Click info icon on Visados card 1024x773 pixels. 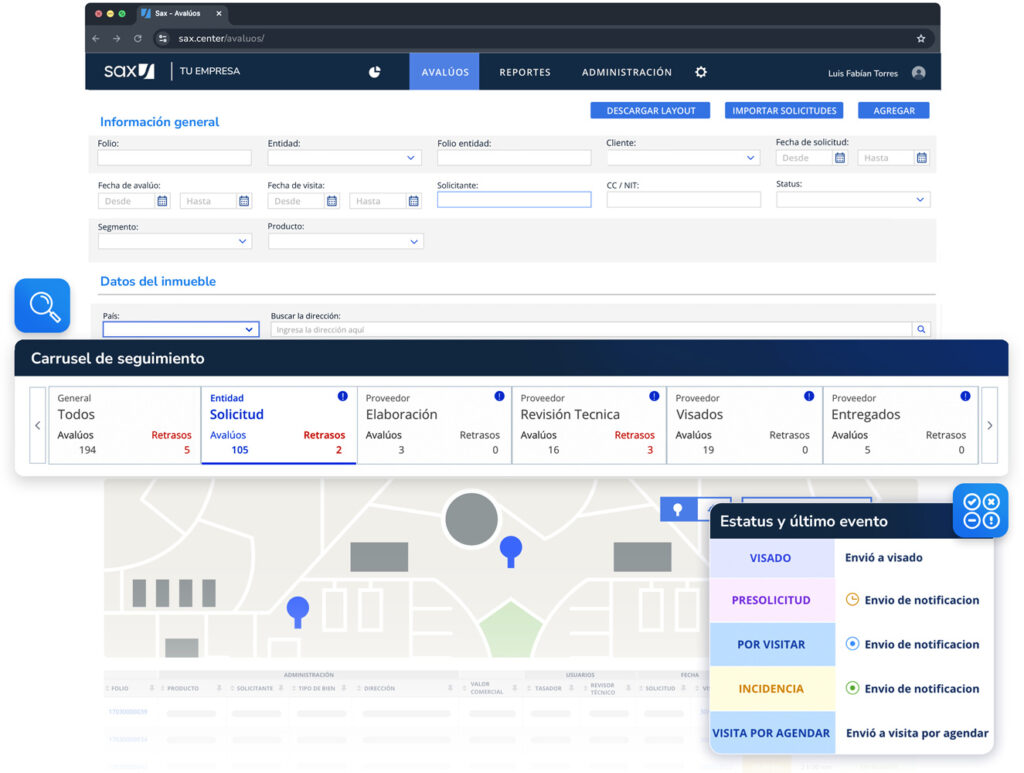(x=808, y=396)
